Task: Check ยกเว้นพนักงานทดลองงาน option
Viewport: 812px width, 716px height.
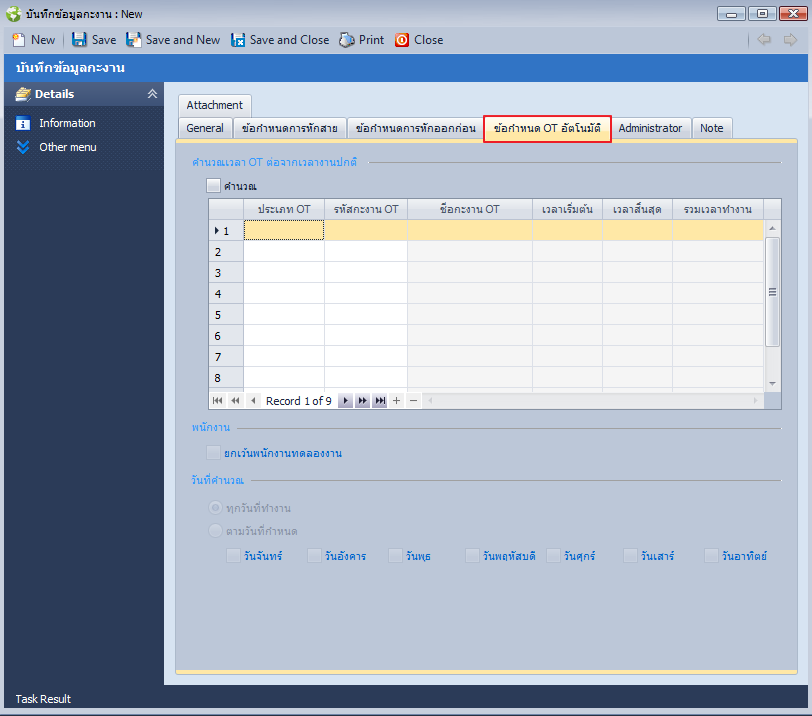Action: (213, 452)
